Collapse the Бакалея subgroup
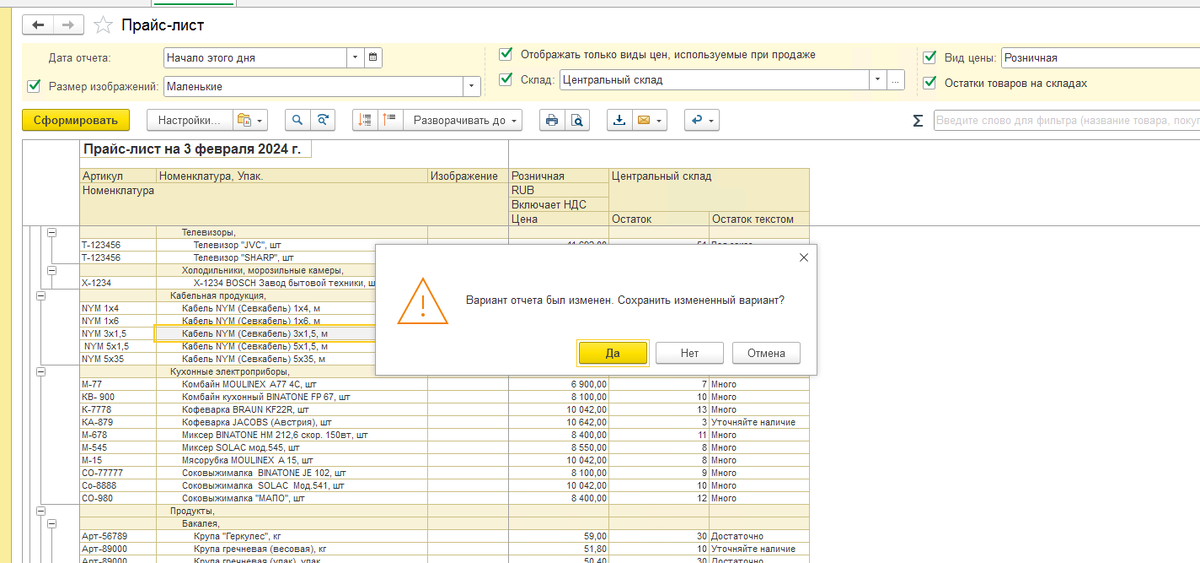Screen dimensions: 1200x563 coord(51,523)
